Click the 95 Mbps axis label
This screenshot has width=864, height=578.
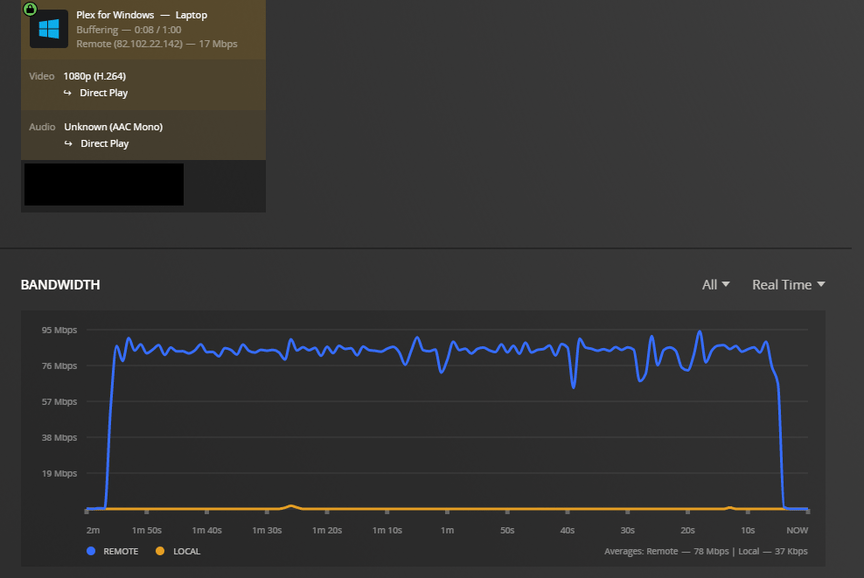click(x=60, y=330)
